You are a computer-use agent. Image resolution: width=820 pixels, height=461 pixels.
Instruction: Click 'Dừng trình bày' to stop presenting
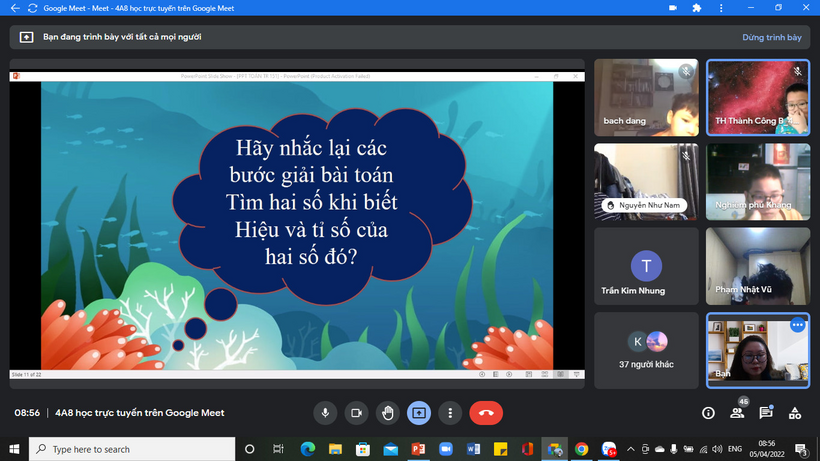coord(771,37)
